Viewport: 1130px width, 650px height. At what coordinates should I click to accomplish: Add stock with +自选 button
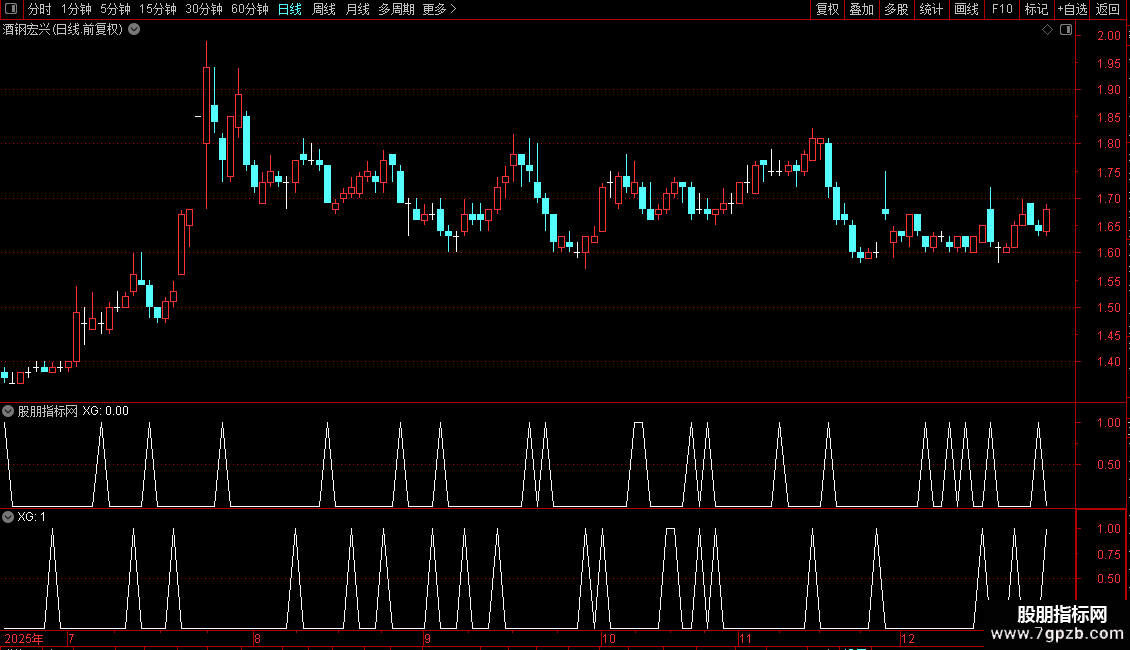pos(1072,9)
